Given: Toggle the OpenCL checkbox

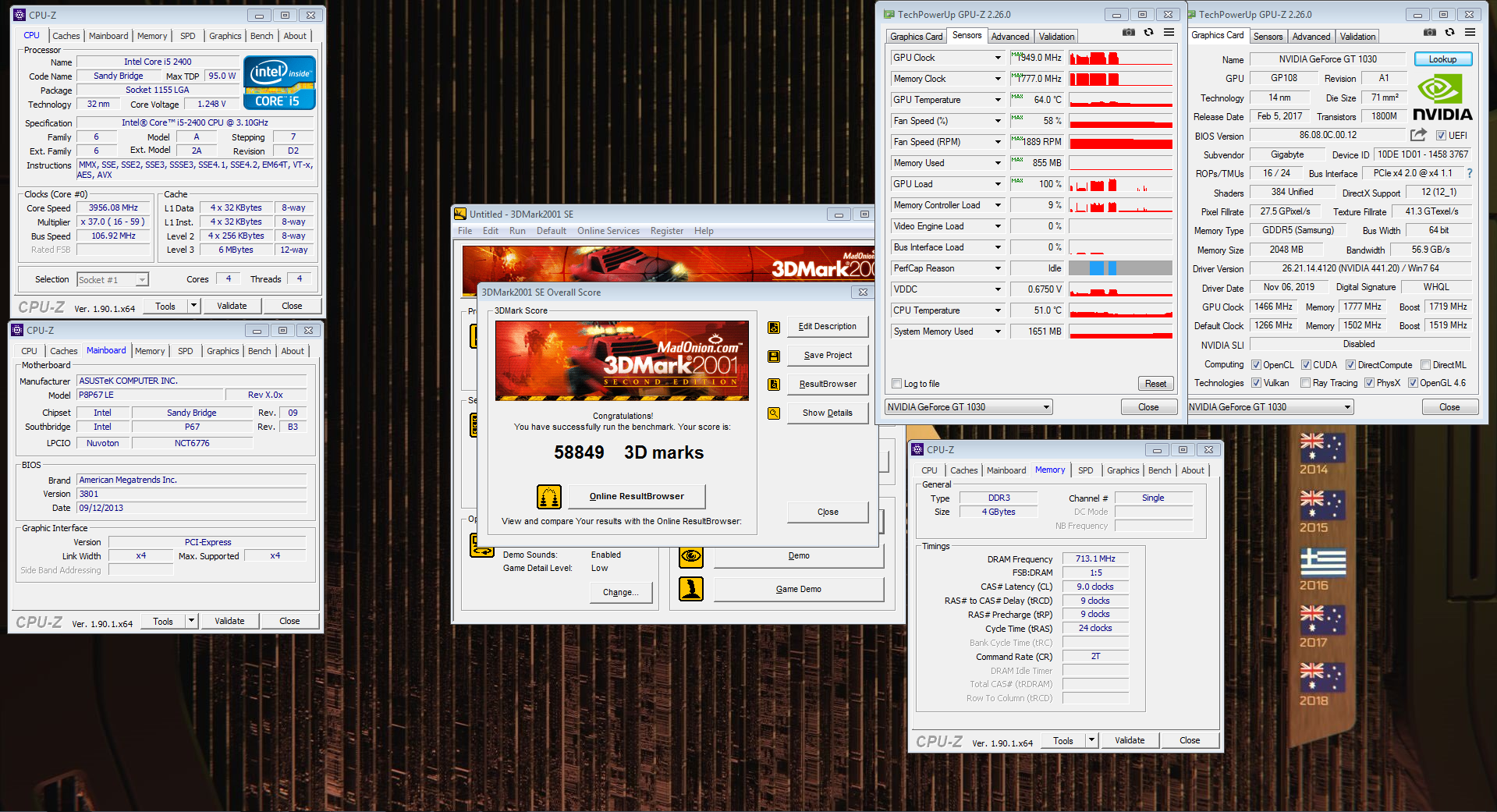Looking at the screenshot, I should tap(1256, 365).
